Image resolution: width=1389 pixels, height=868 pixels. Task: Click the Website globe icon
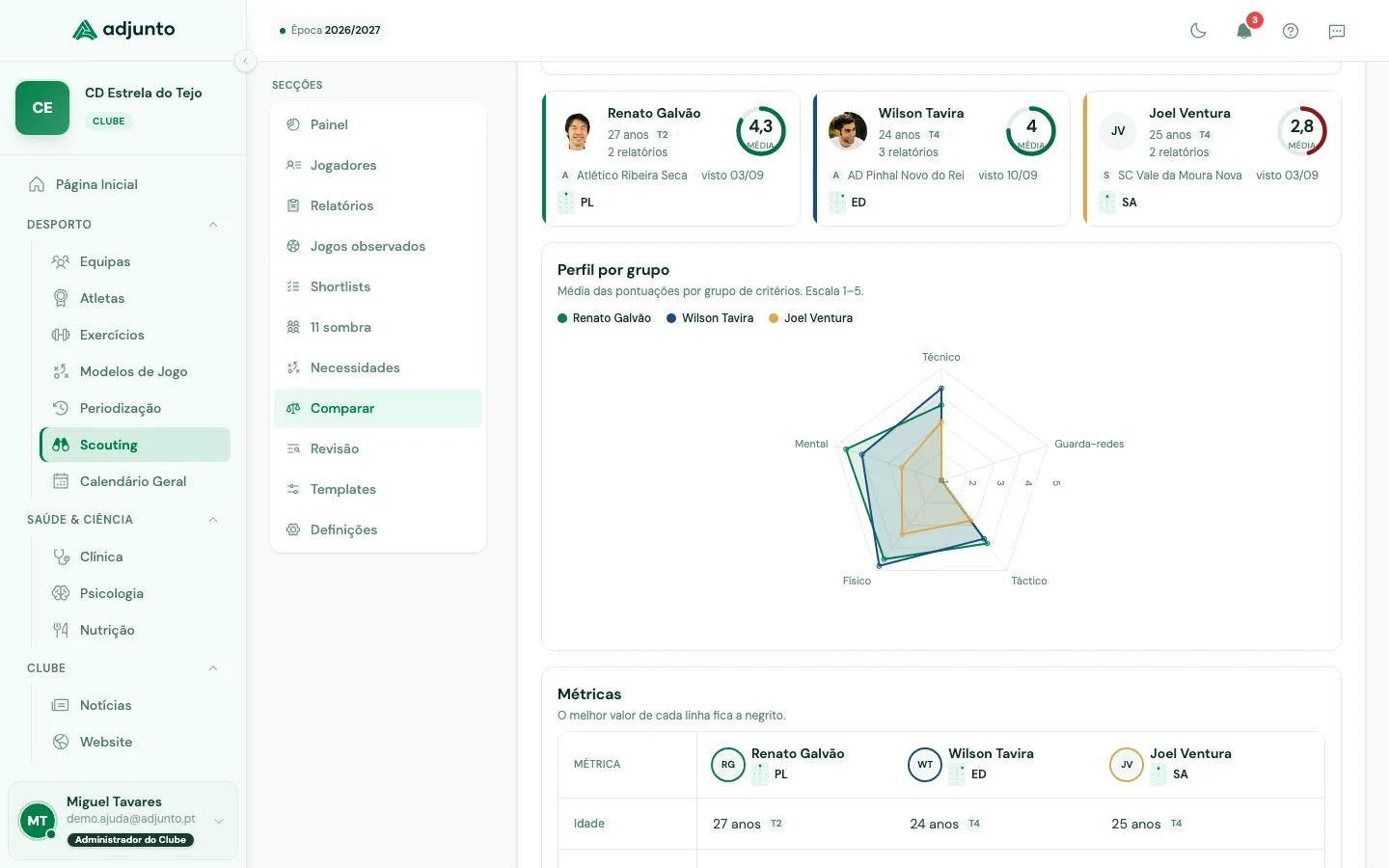pyautogui.click(x=61, y=742)
